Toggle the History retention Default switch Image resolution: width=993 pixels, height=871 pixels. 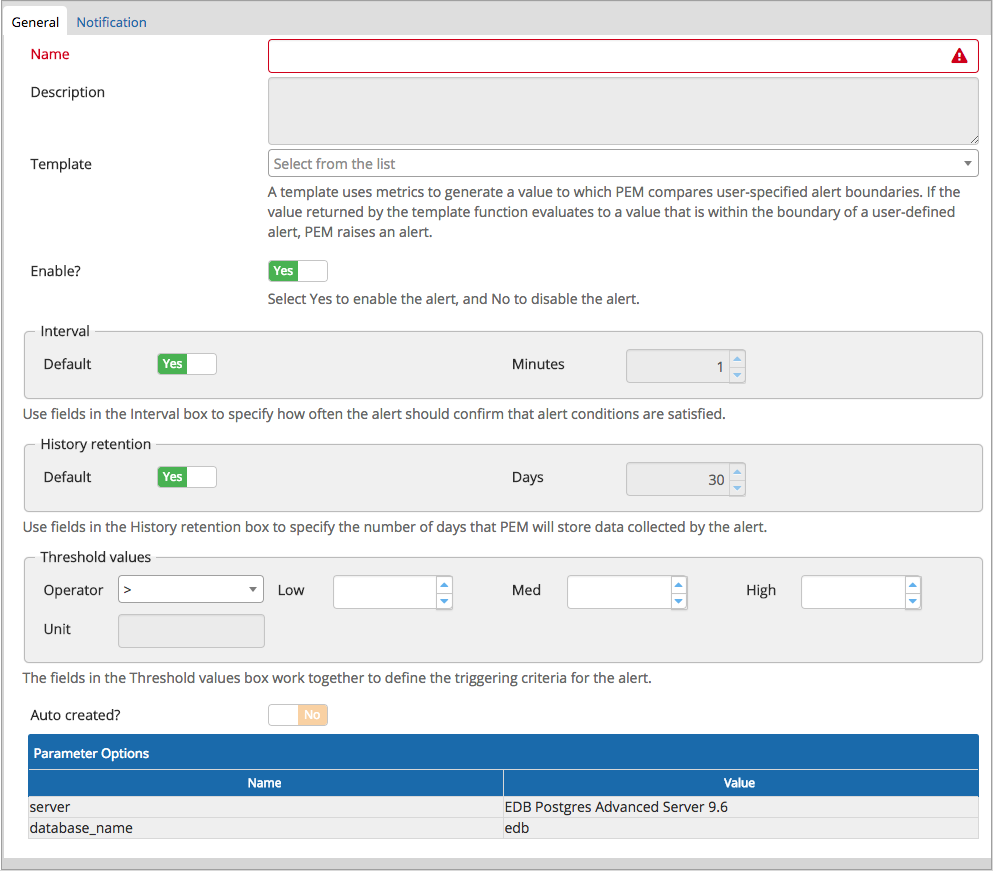(x=186, y=477)
